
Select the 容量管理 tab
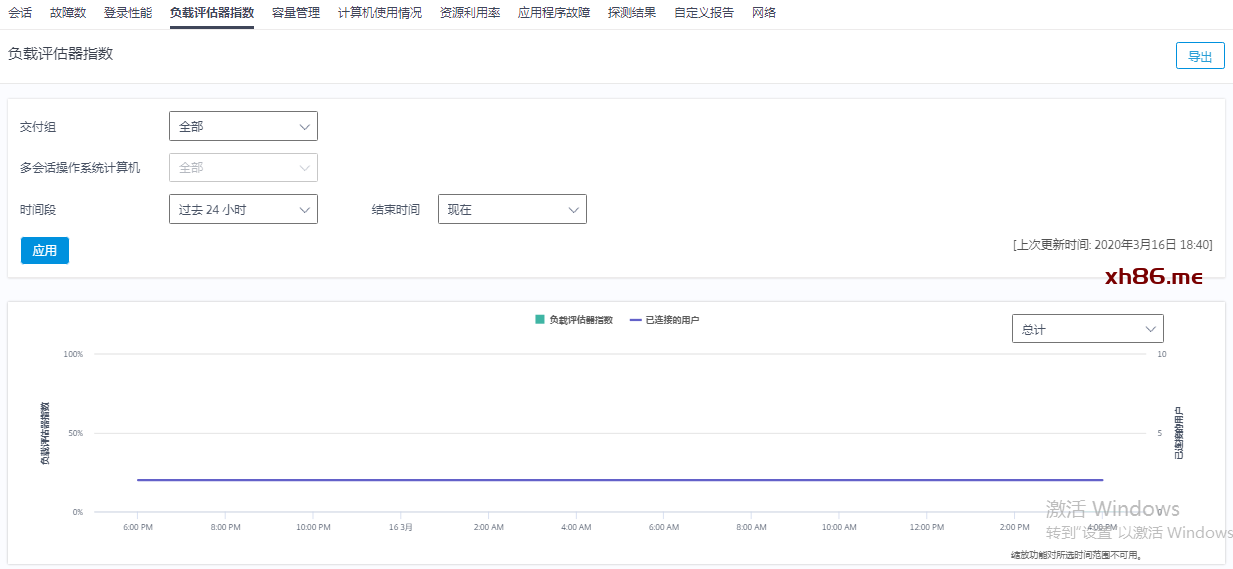coord(296,13)
